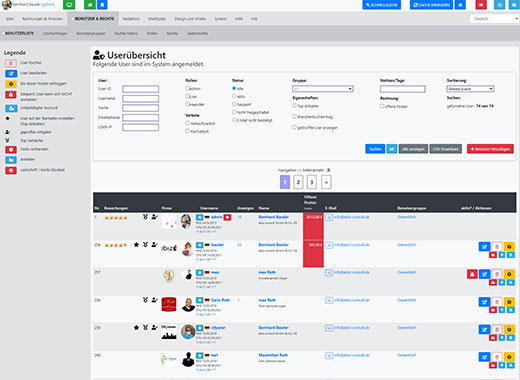
Task: Click delete user icon in bauder row
Action: [497, 246]
